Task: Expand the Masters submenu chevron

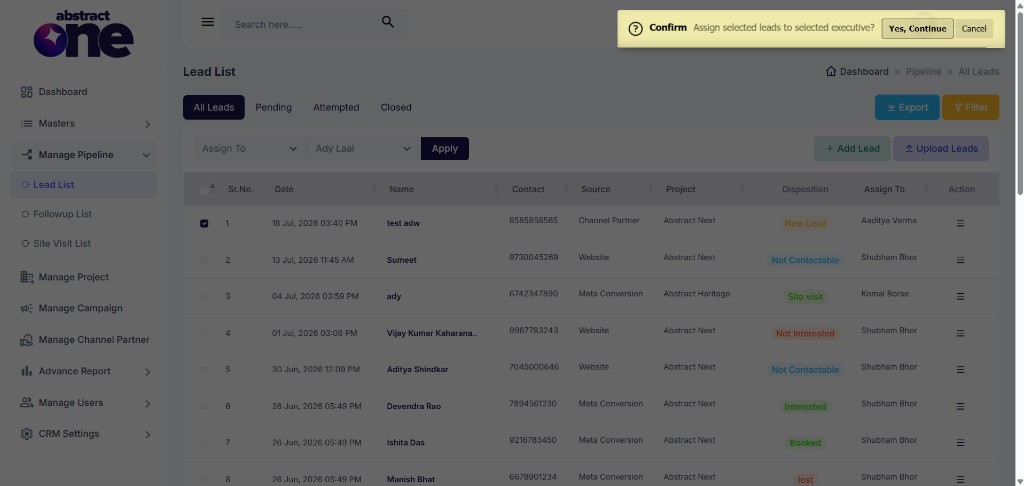Action: tap(148, 124)
